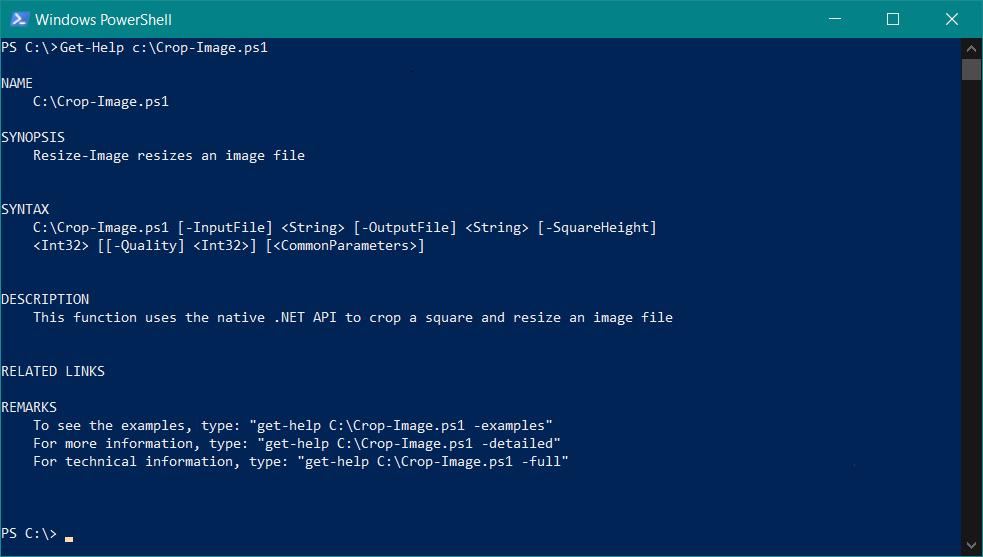Screen dimensions: 983x557
Task: Click the [<CommonParameters>] text in the syntax
Action: [345, 245]
